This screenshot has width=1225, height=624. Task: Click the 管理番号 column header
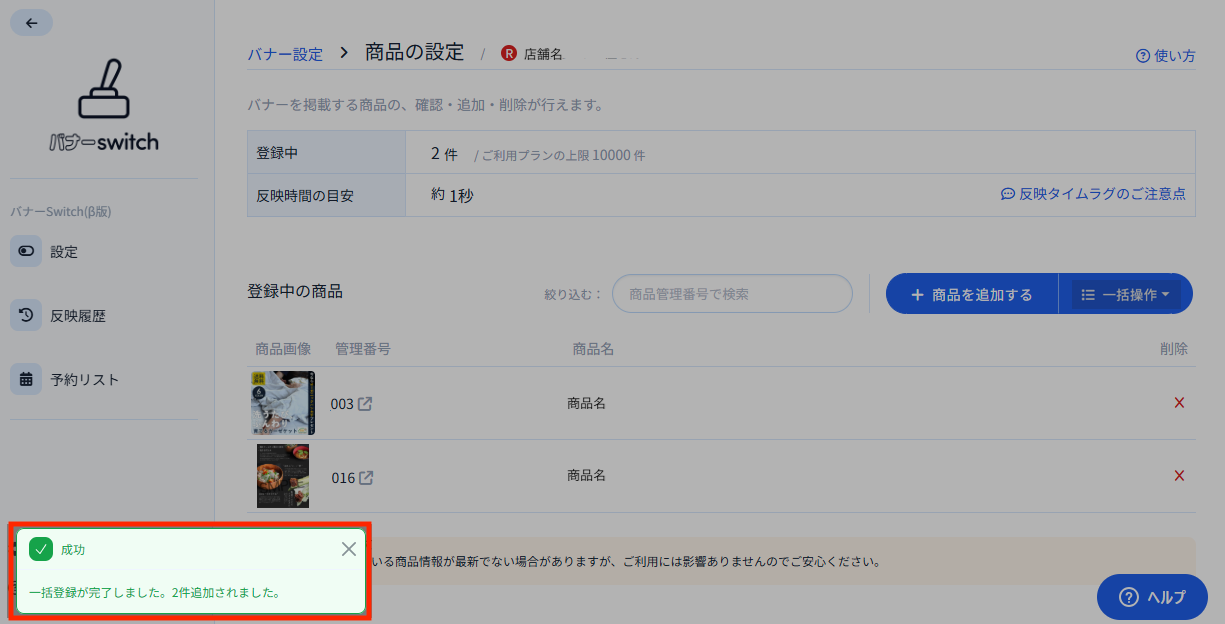pyautogui.click(x=363, y=349)
